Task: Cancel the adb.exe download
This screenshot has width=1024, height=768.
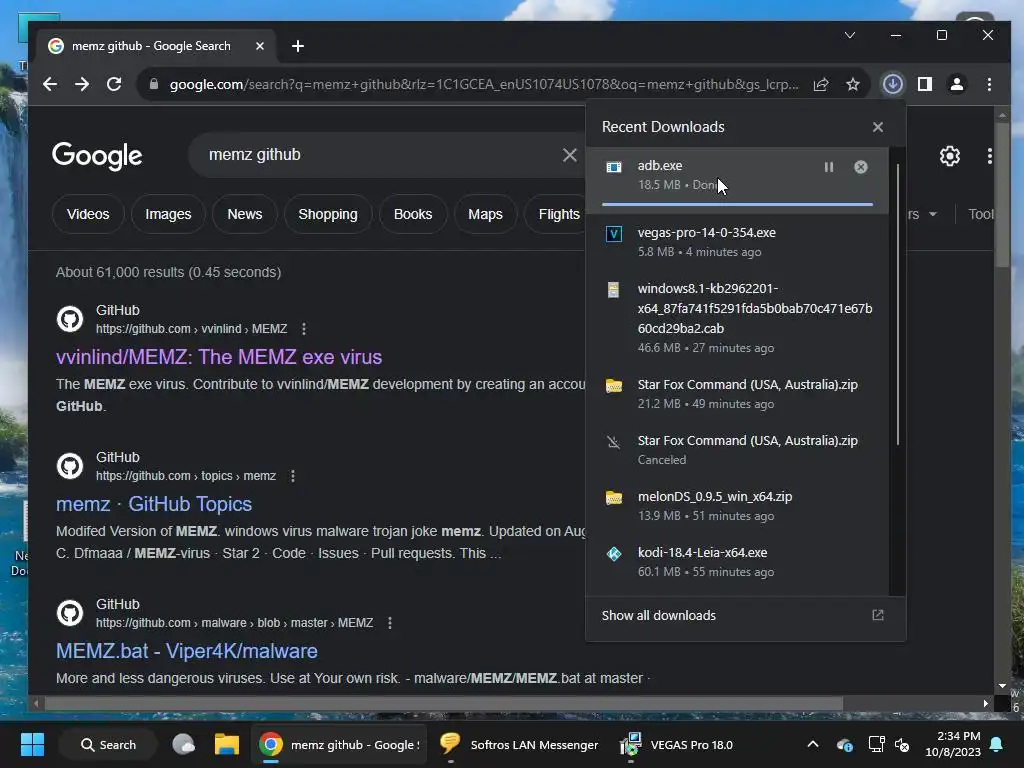Action: coord(861,167)
